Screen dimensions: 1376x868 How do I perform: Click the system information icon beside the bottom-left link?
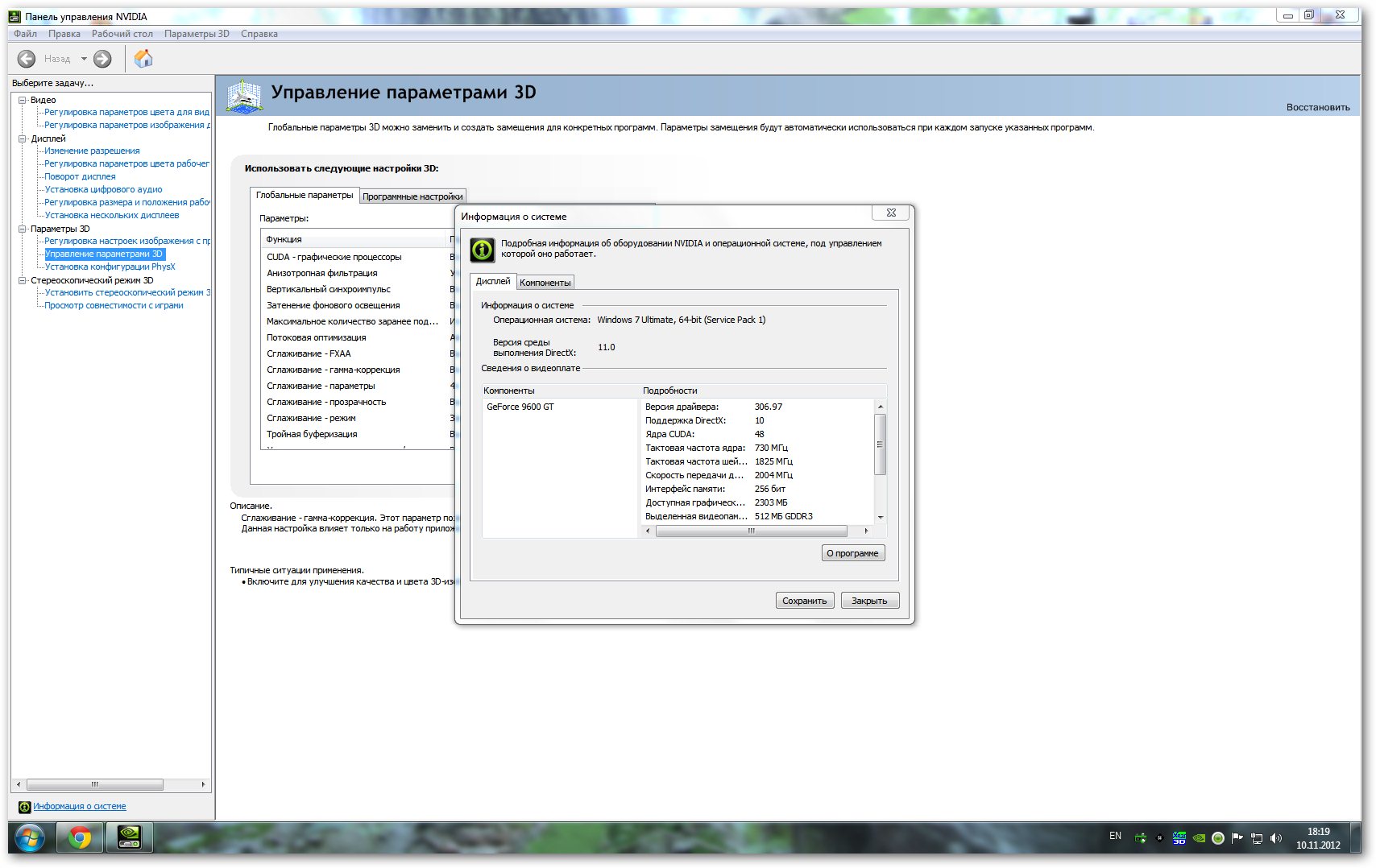(x=24, y=807)
